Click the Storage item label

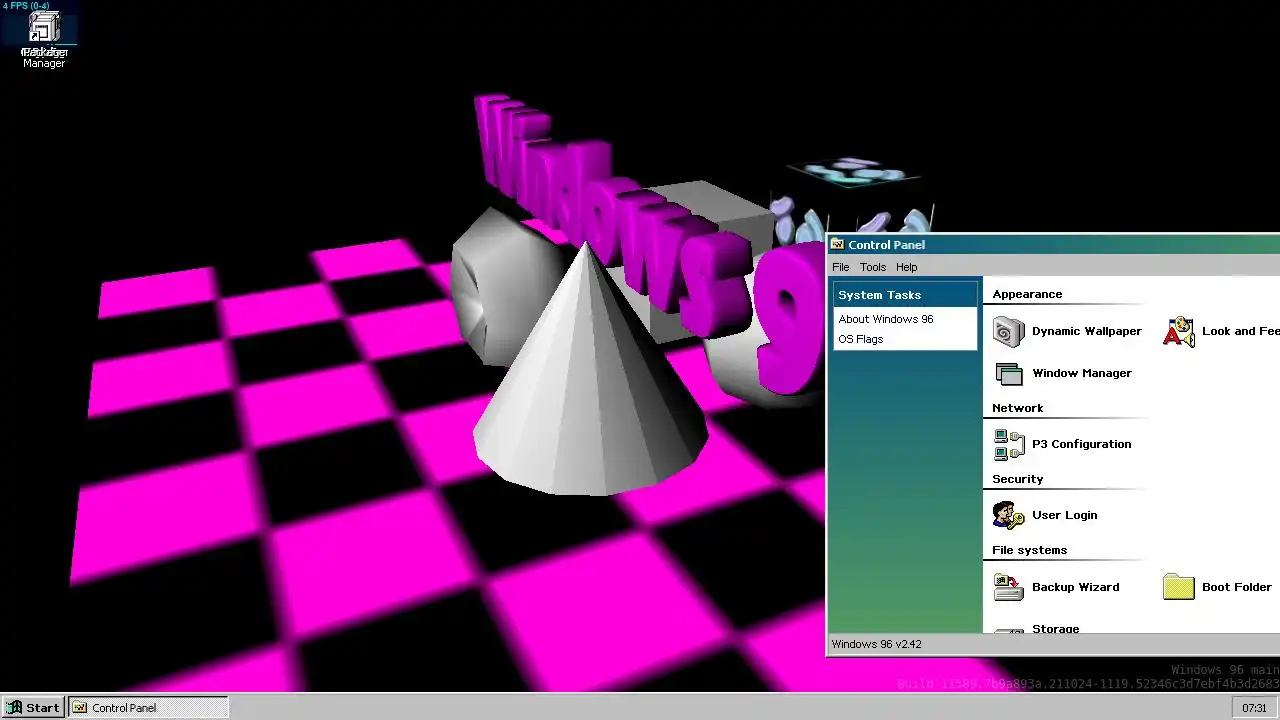click(1056, 628)
